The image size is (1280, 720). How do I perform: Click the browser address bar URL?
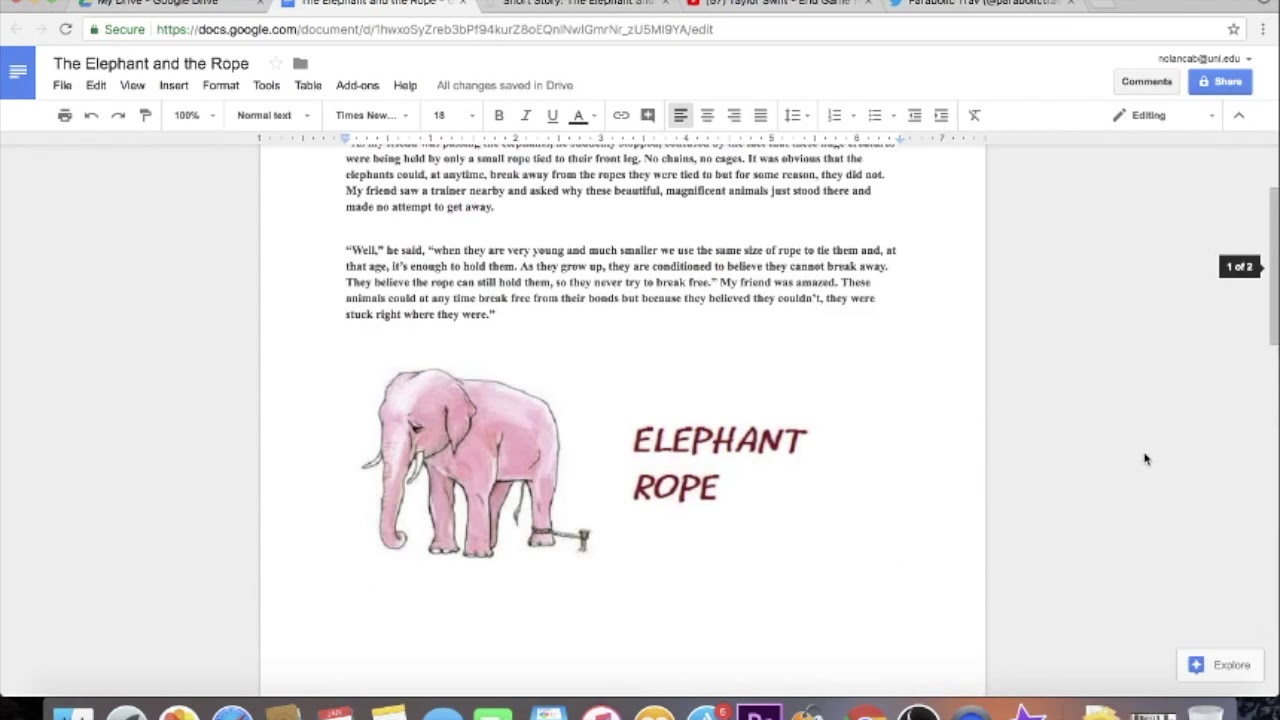tap(434, 29)
